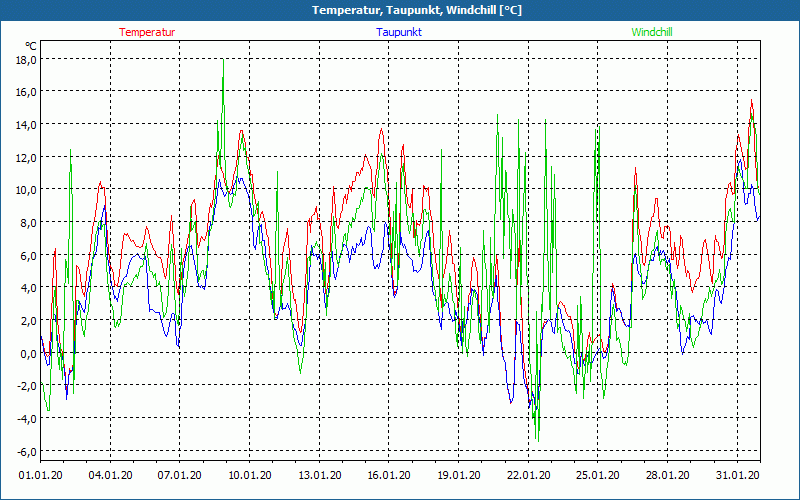800x500 pixels.
Task: Click the 04.01.20 date label
Action: click(x=110, y=475)
